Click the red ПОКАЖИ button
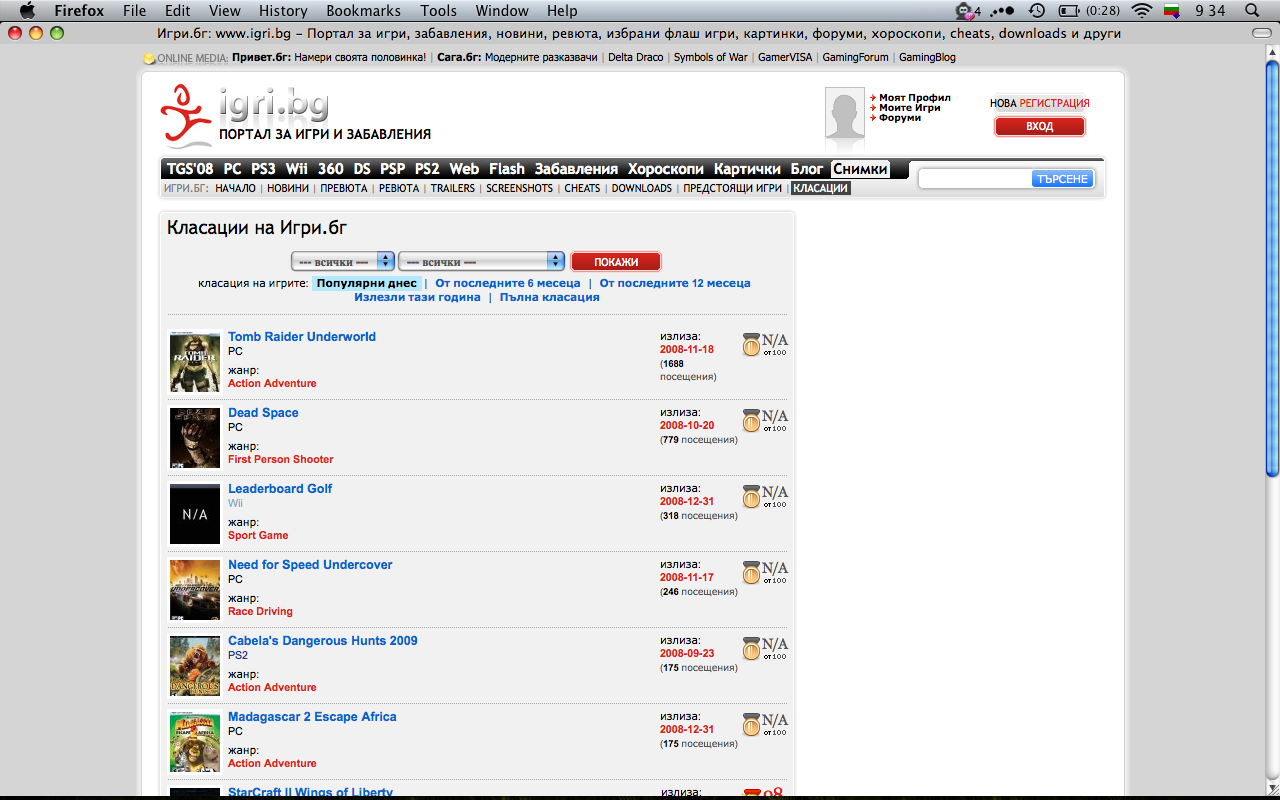Viewport: 1280px width, 800px height. click(x=616, y=262)
